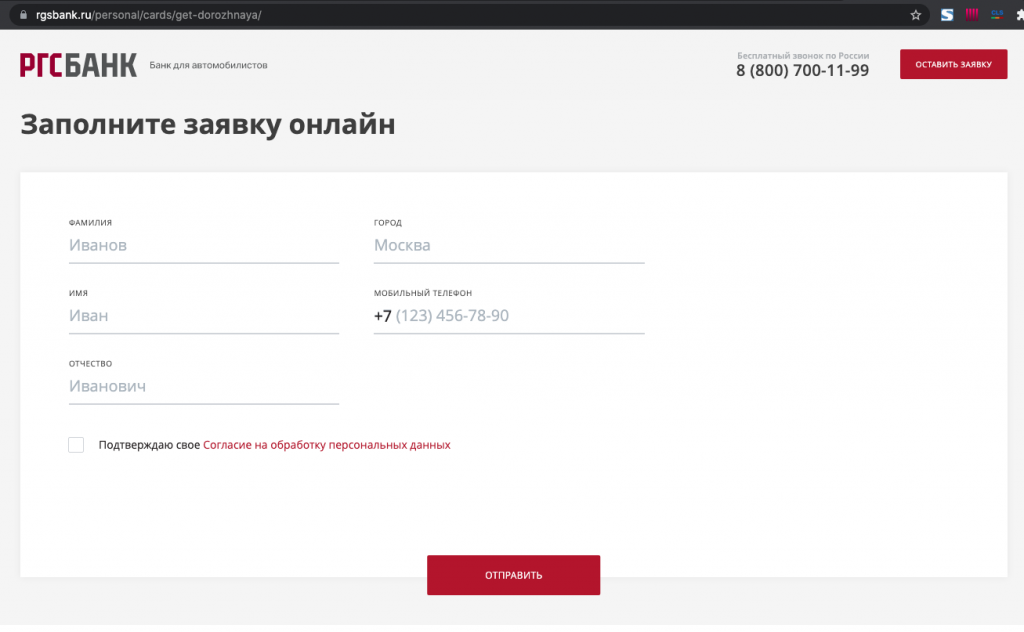Image resolution: width=1024 pixels, height=632 pixels.
Task: Focus the Отчество input field
Action: [x=204, y=387]
